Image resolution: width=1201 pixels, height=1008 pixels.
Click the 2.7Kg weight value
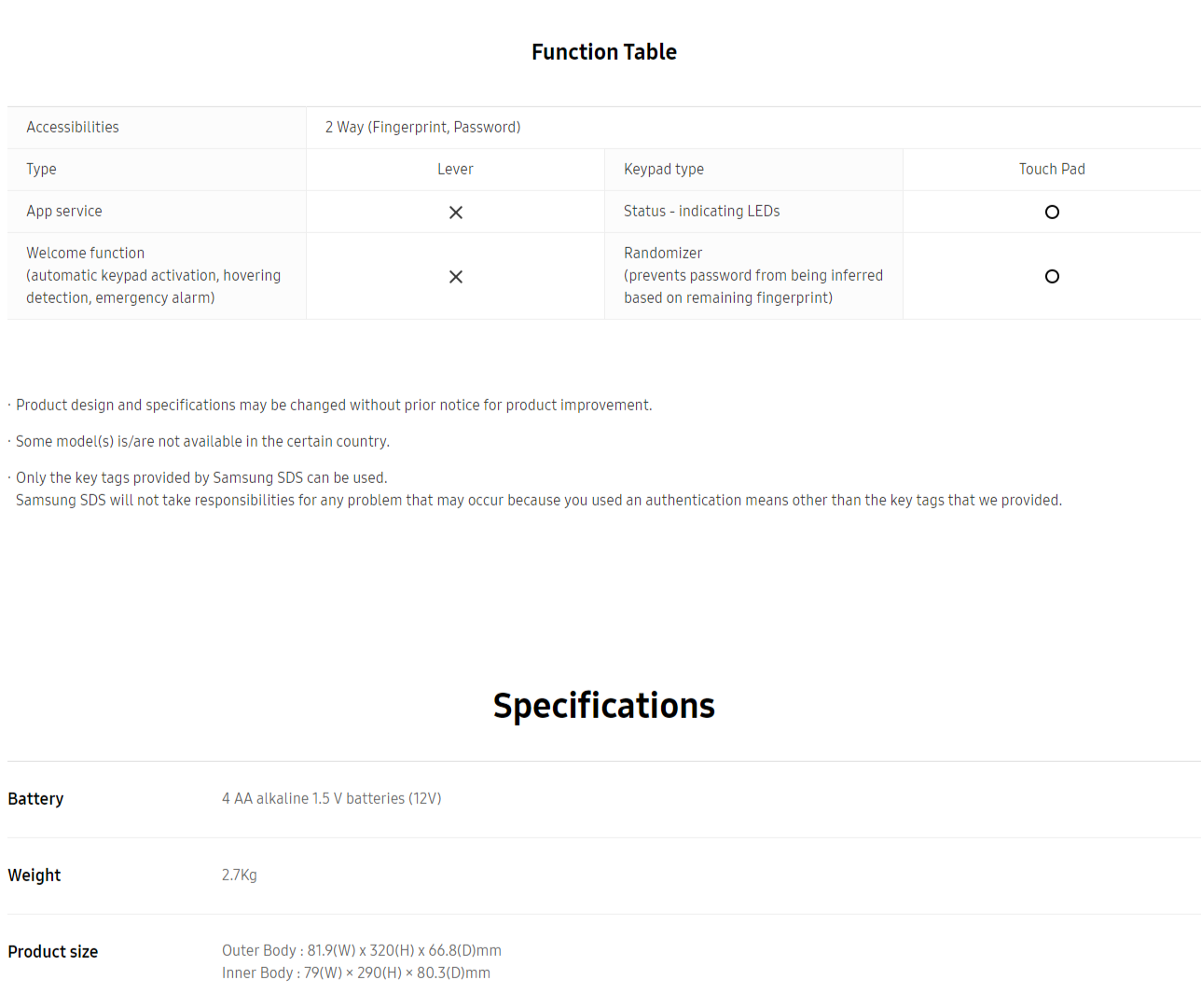click(240, 876)
